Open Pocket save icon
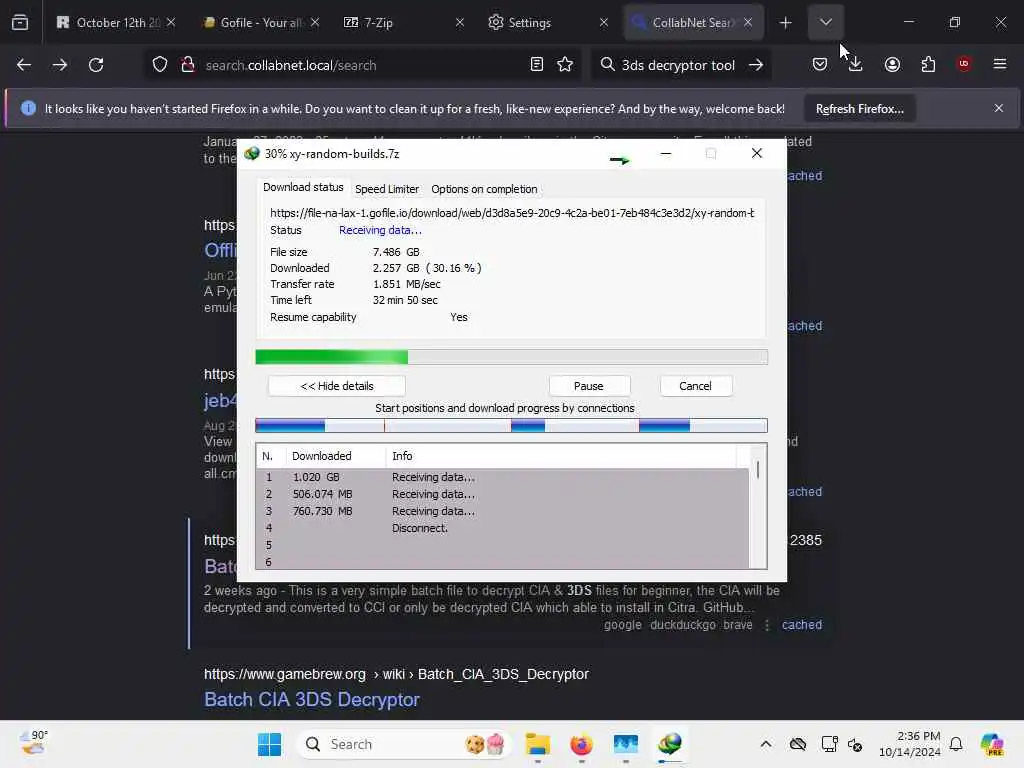The width and height of the screenshot is (1024, 768). 820,64
